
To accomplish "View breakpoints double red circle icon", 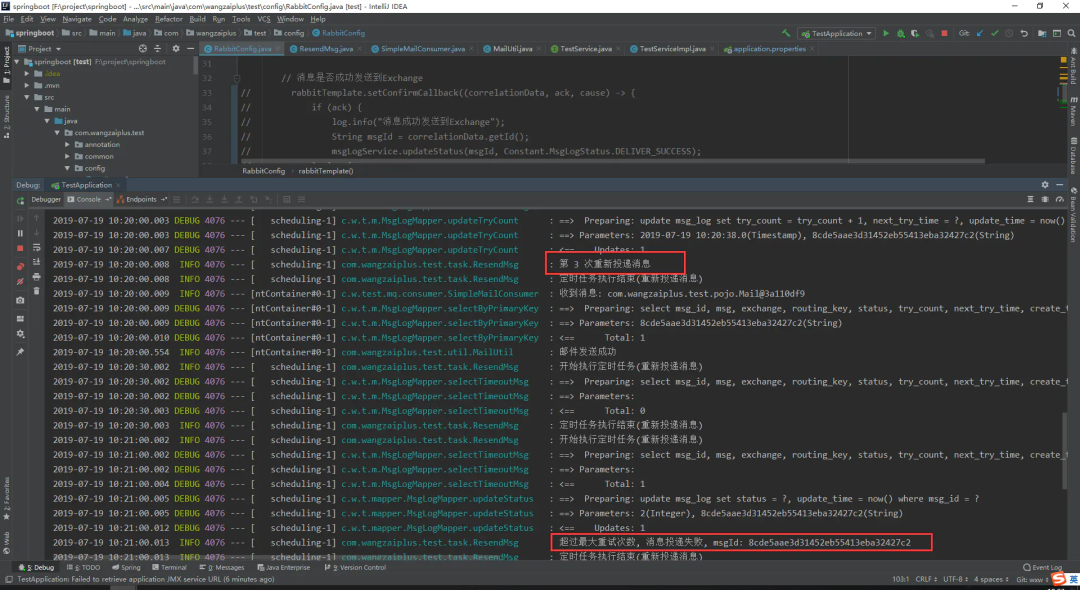I will pos(20,266).
